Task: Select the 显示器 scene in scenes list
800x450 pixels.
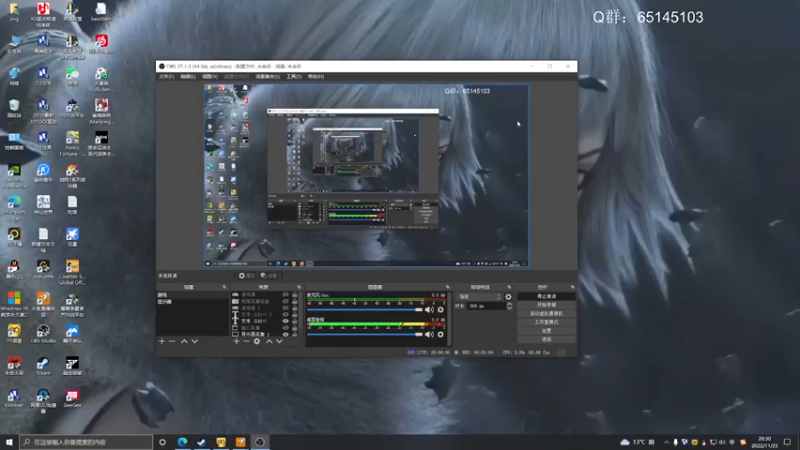Action: coord(192,302)
